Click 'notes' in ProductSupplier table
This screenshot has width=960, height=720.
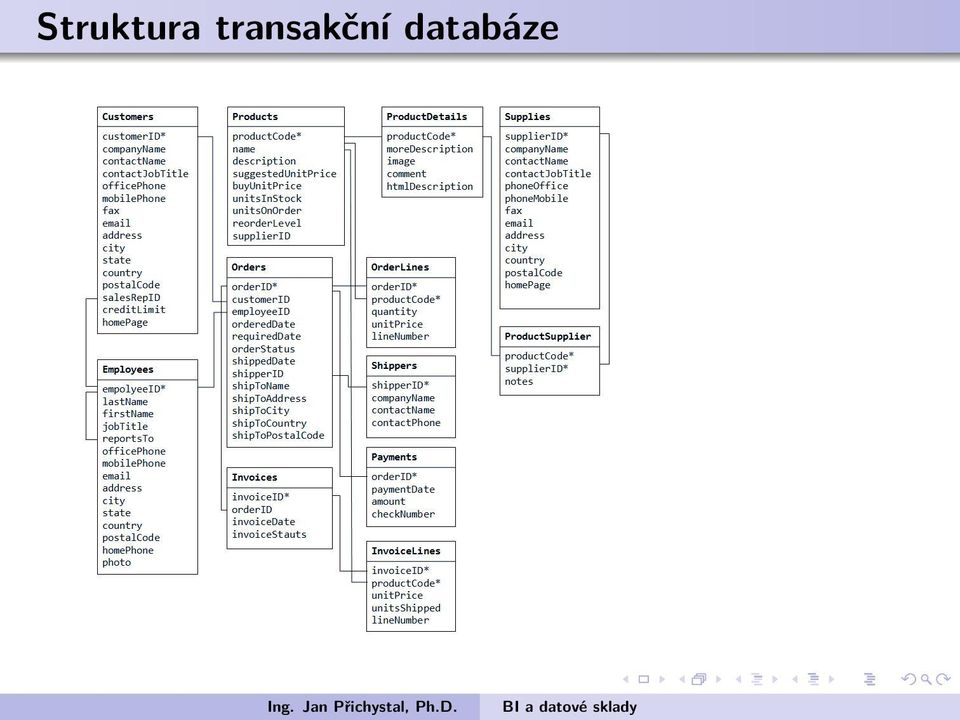point(519,381)
